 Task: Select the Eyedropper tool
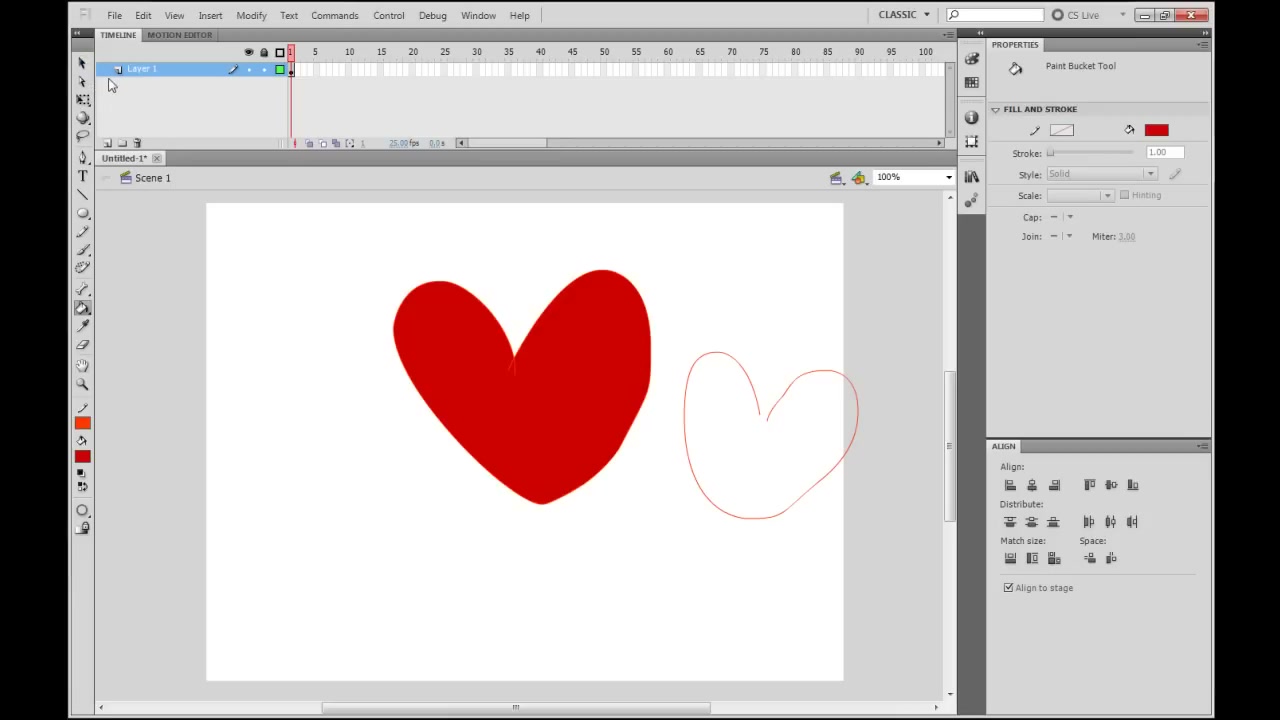coord(82,325)
